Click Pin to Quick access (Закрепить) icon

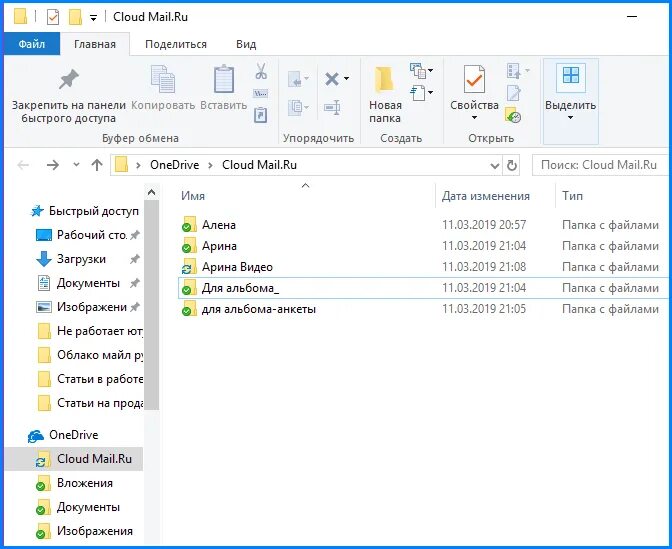[69, 80]
